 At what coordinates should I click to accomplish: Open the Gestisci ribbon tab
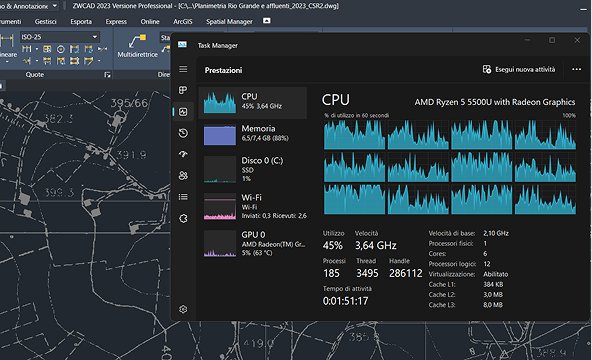click(x=46, y=22)
